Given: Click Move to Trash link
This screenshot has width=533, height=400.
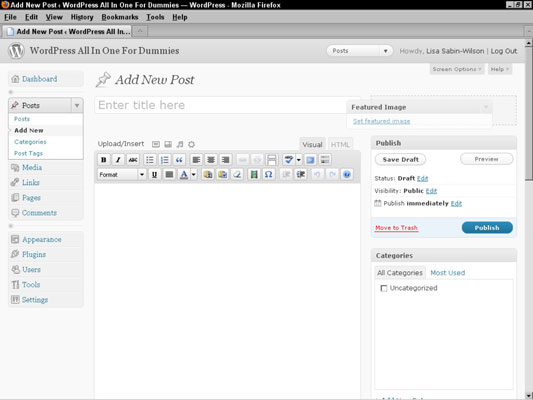Looking at the screenshot, I should pyautogui.click(x=396, y=228).
